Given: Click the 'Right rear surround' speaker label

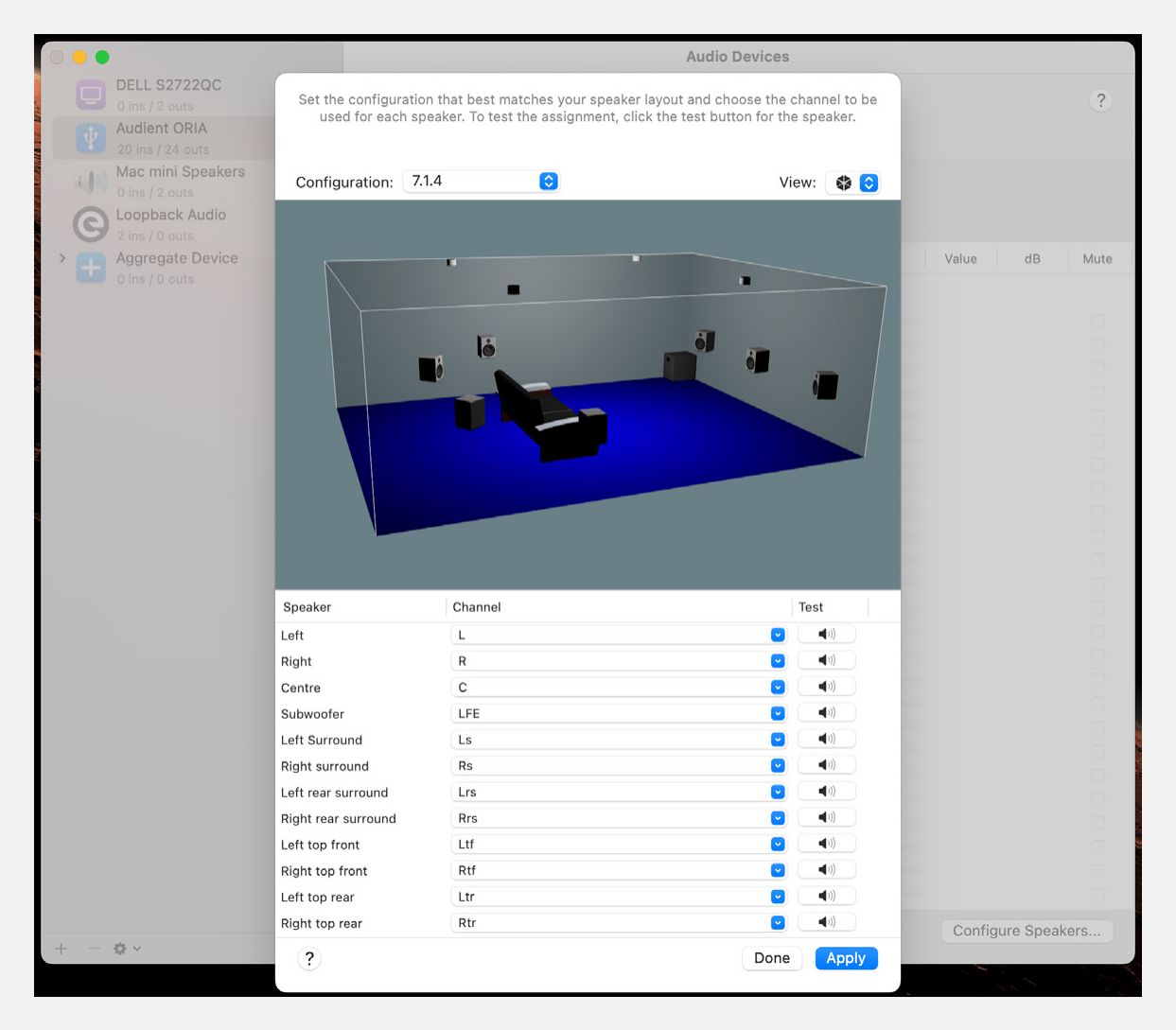Looking at the screenshot, I should tap(339, 818).
